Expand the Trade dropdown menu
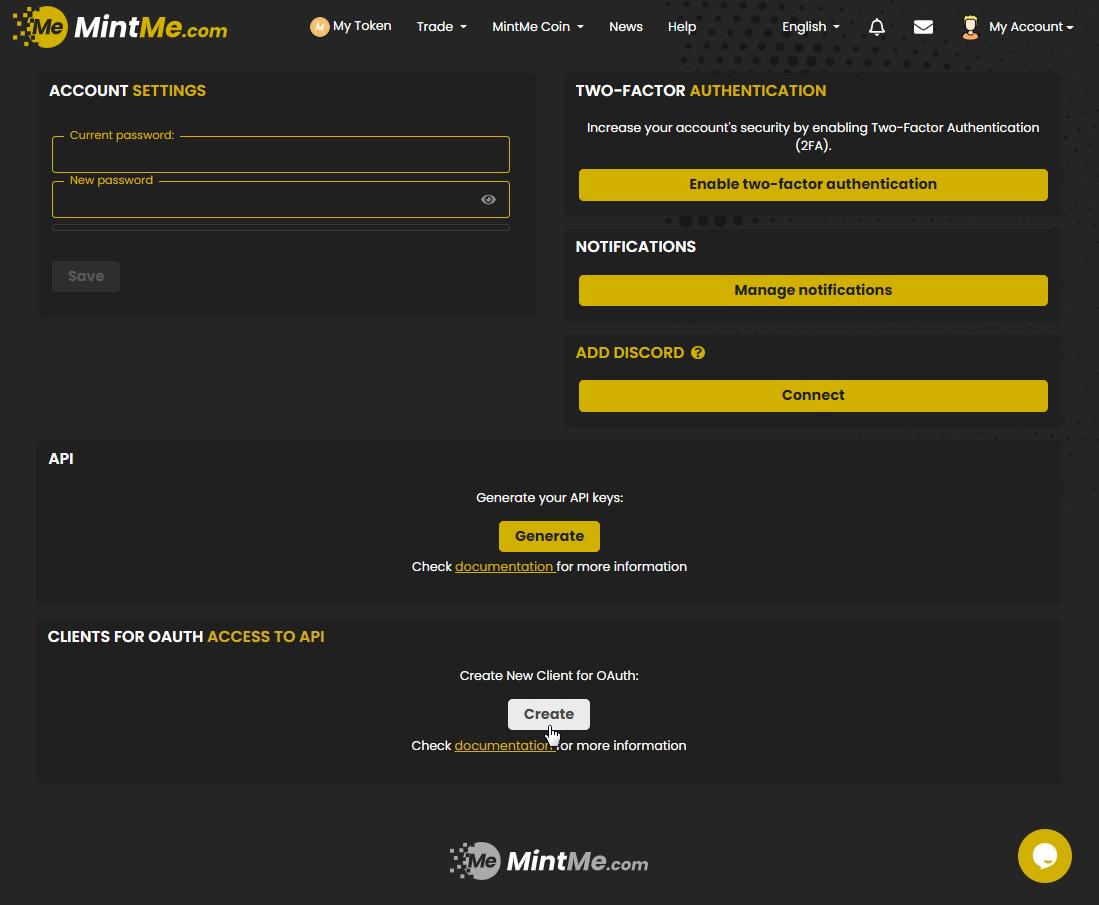 [x=441, y=27]
